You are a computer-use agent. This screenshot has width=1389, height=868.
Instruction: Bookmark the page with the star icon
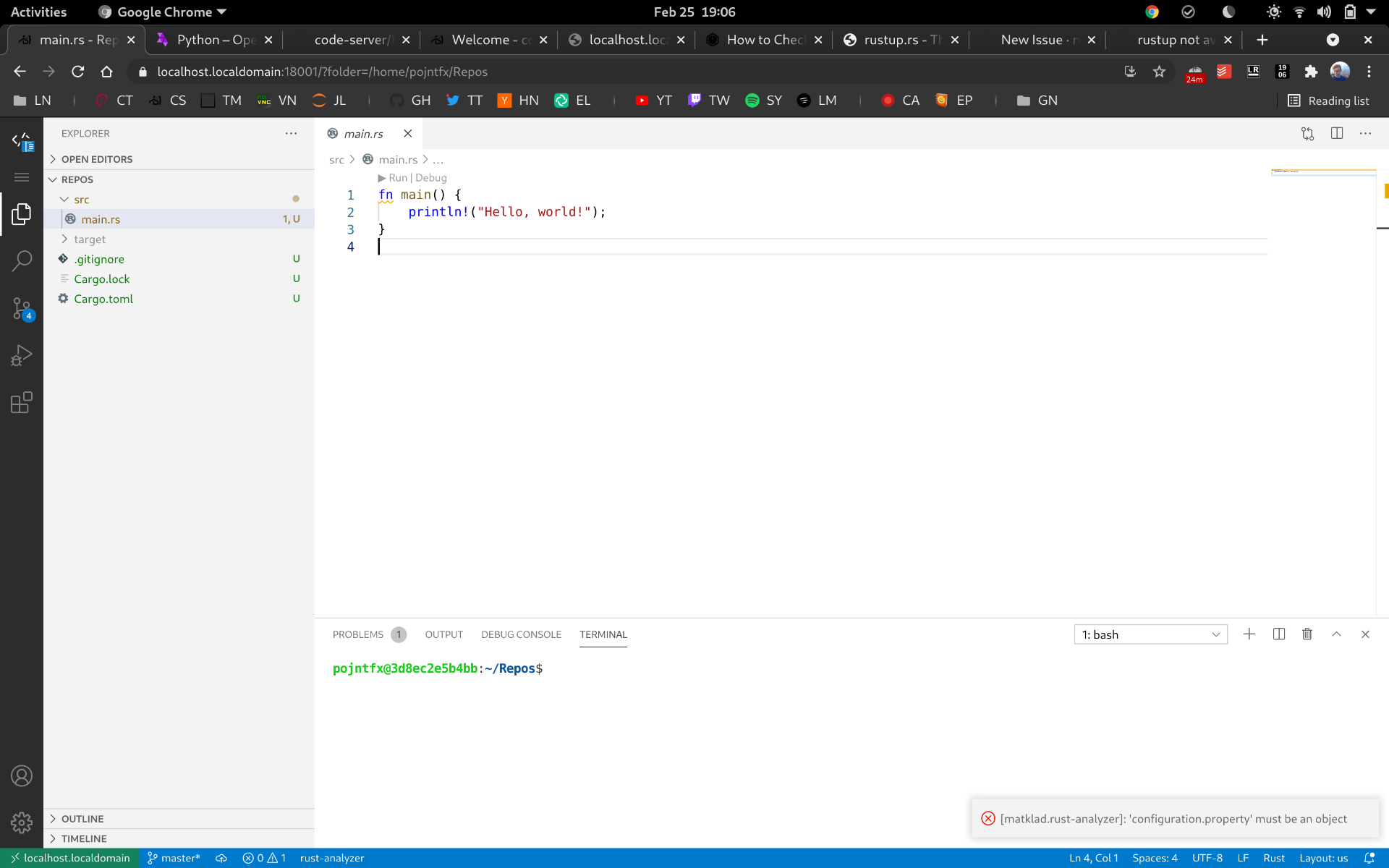click(x=1159, y=72)
